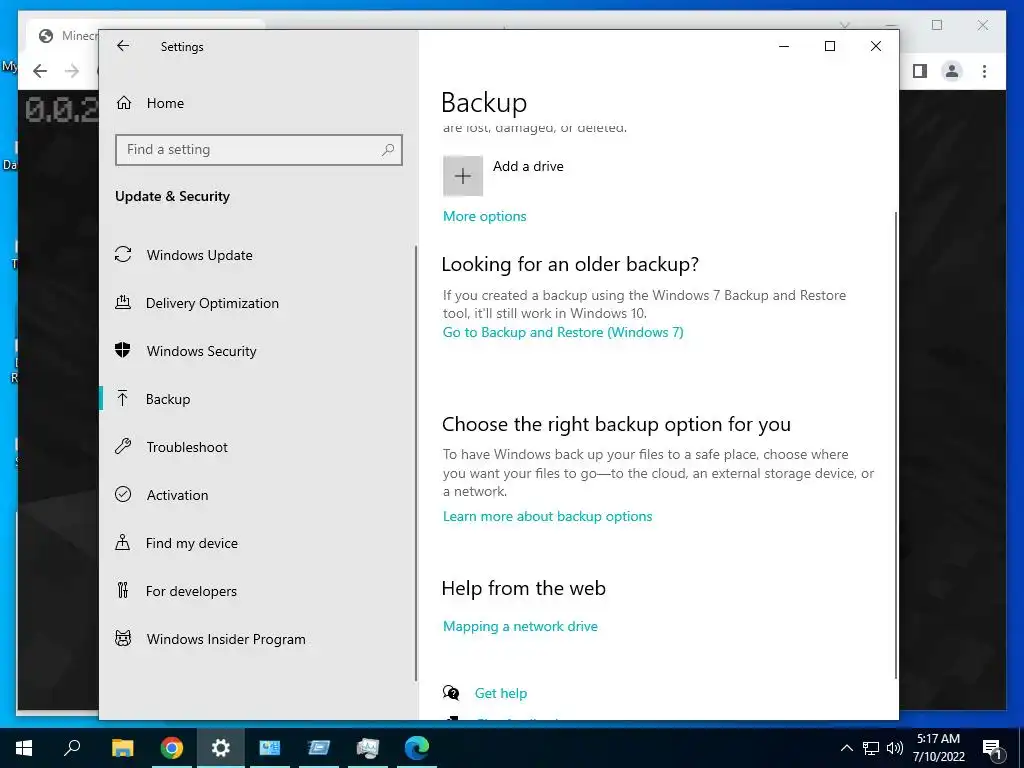This screenshot has height=768, width=1024.
Task: Click the Add a drive plus button
Action: click(463, 176)
